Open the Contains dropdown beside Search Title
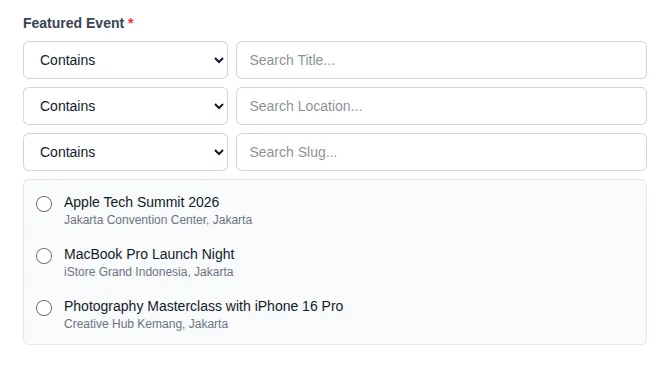The height and width of the screenshot is (377, 670). 125,60
